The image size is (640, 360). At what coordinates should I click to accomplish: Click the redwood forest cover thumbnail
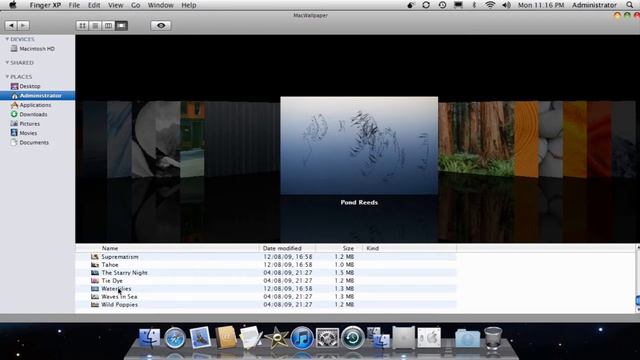[x=476, y=140]
